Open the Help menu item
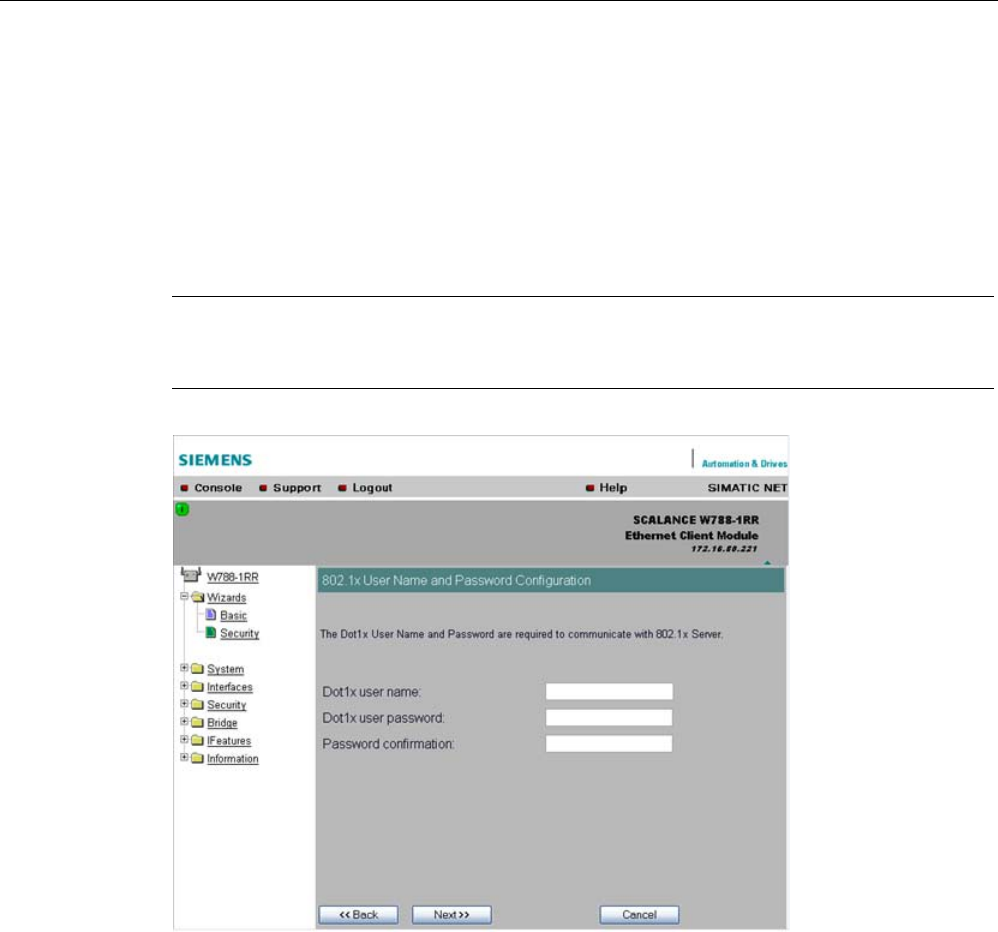Viewport: 998px width, 932px height. coord(613,488)
